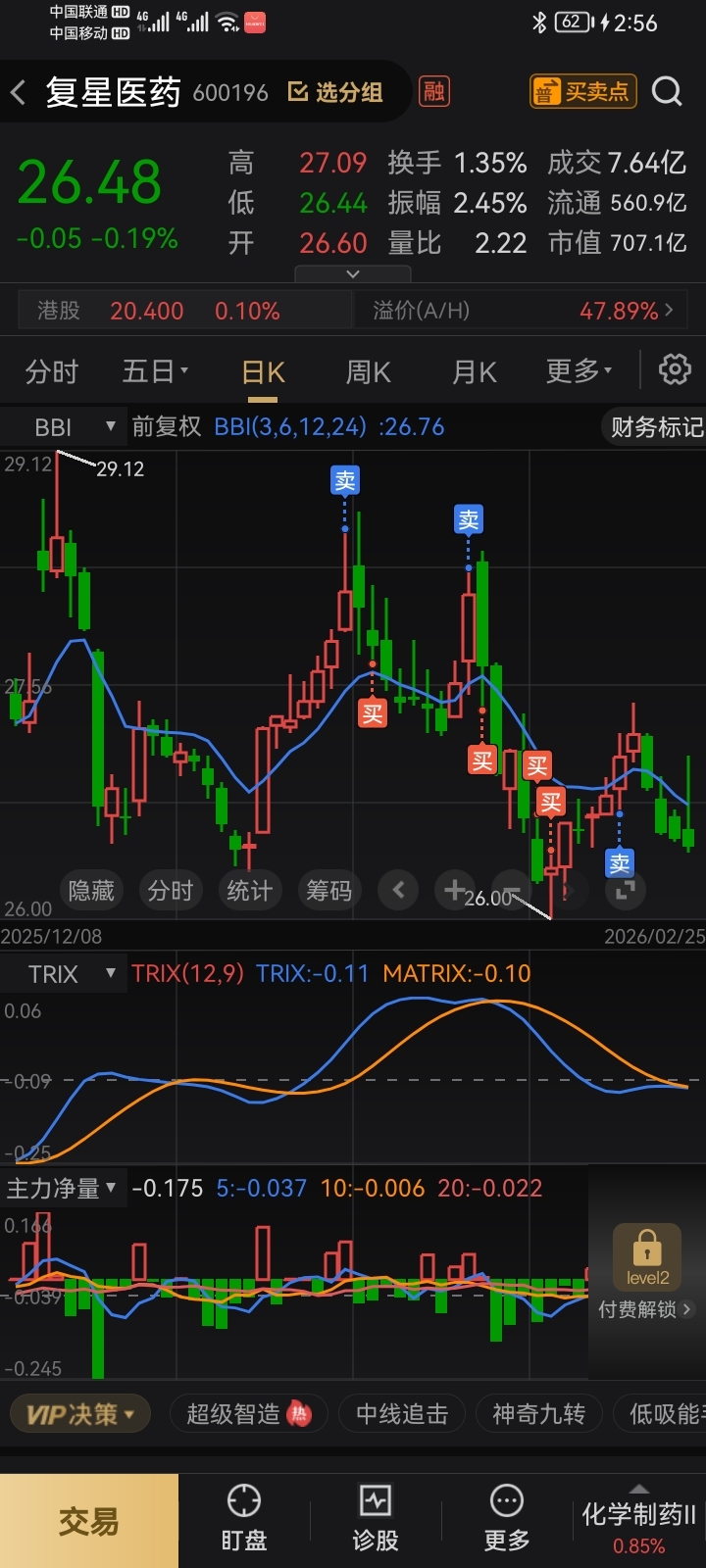This screenshot has height=1568, width=706.
Task: Expand chart to fullscreen icon
Action: pyautogui.click(x=625, y=891)
